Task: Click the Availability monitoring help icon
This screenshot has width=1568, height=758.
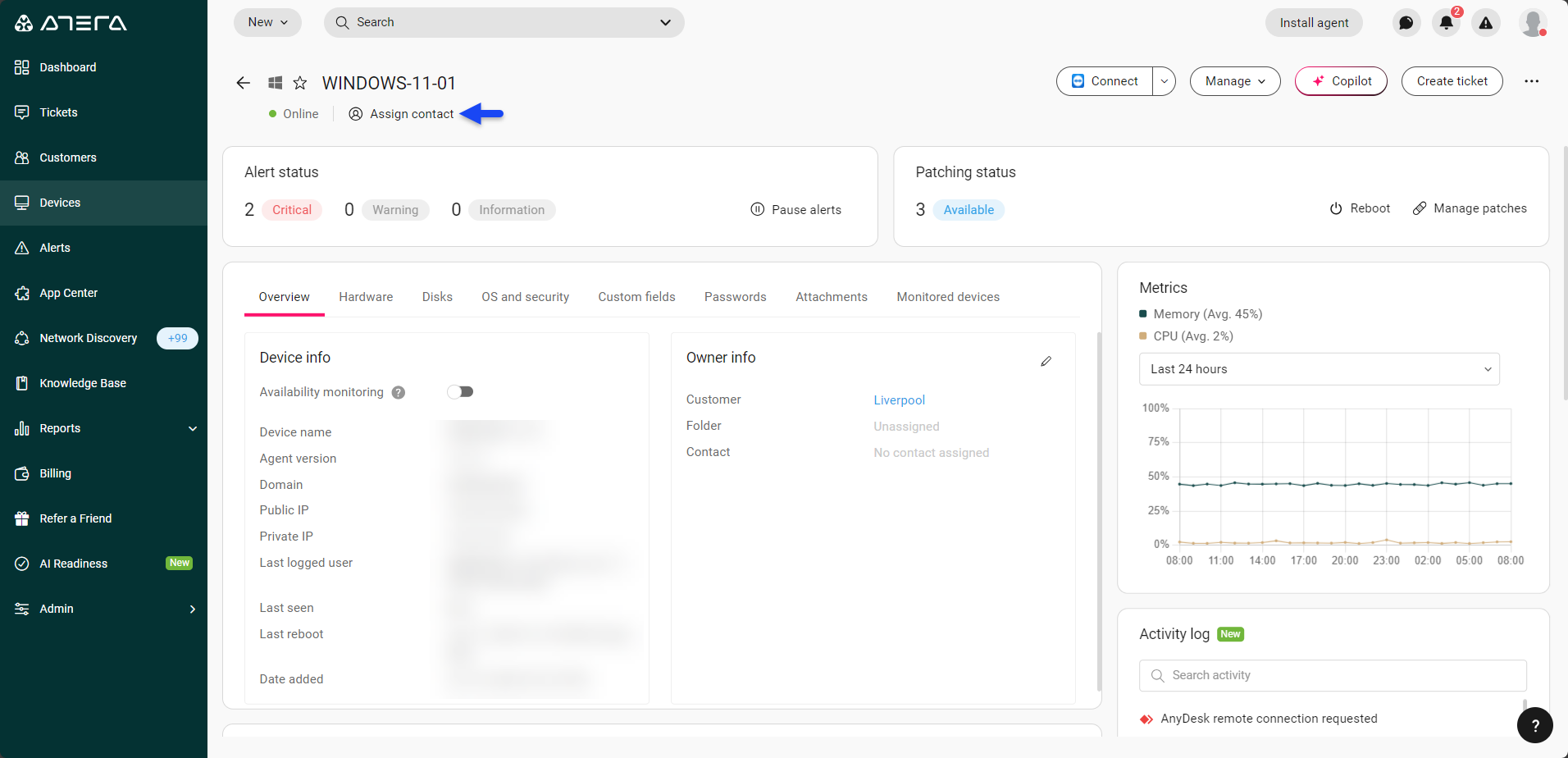Action: pyautogui.click(x=399, y=393)
